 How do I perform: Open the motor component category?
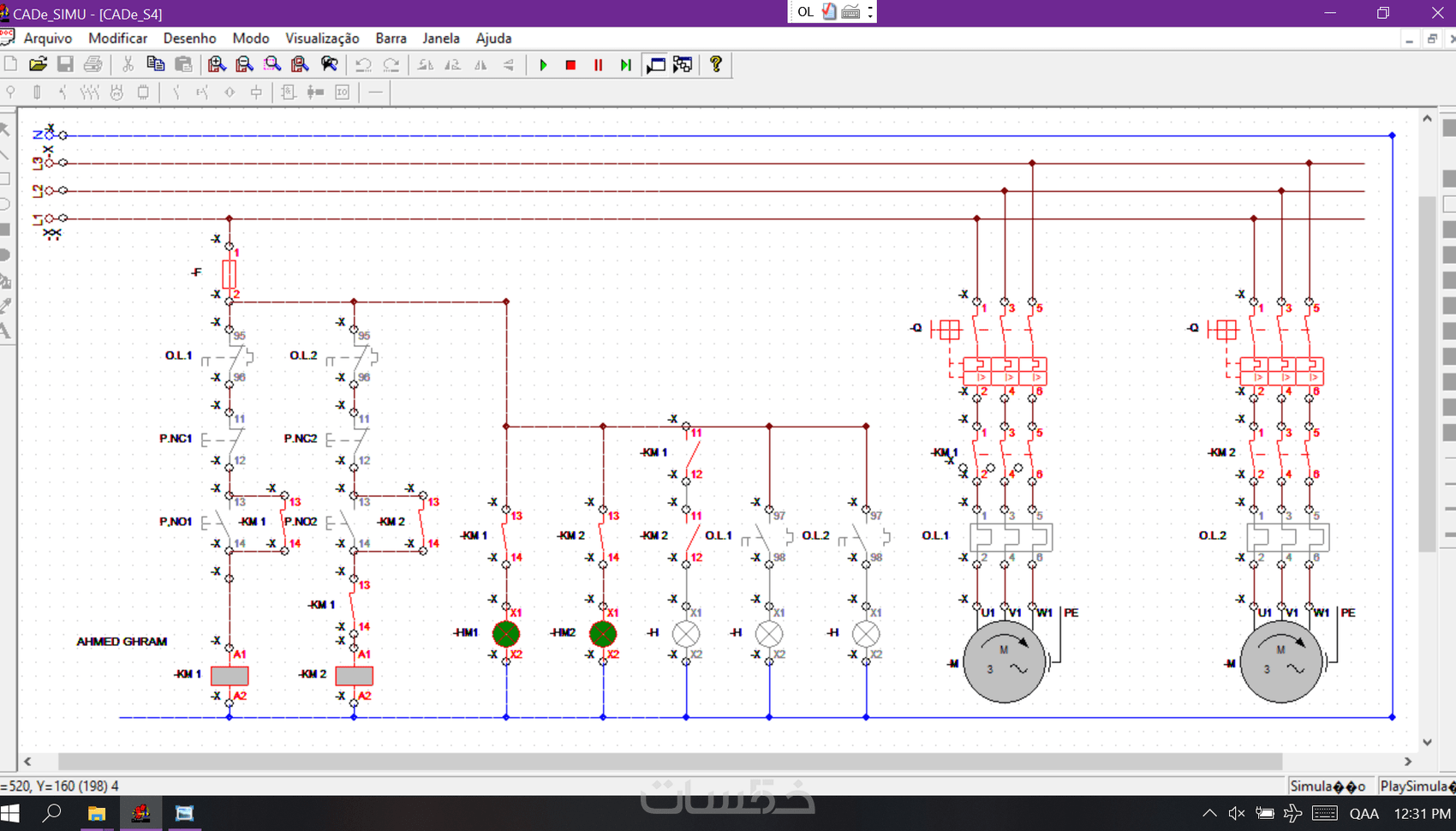116,92
